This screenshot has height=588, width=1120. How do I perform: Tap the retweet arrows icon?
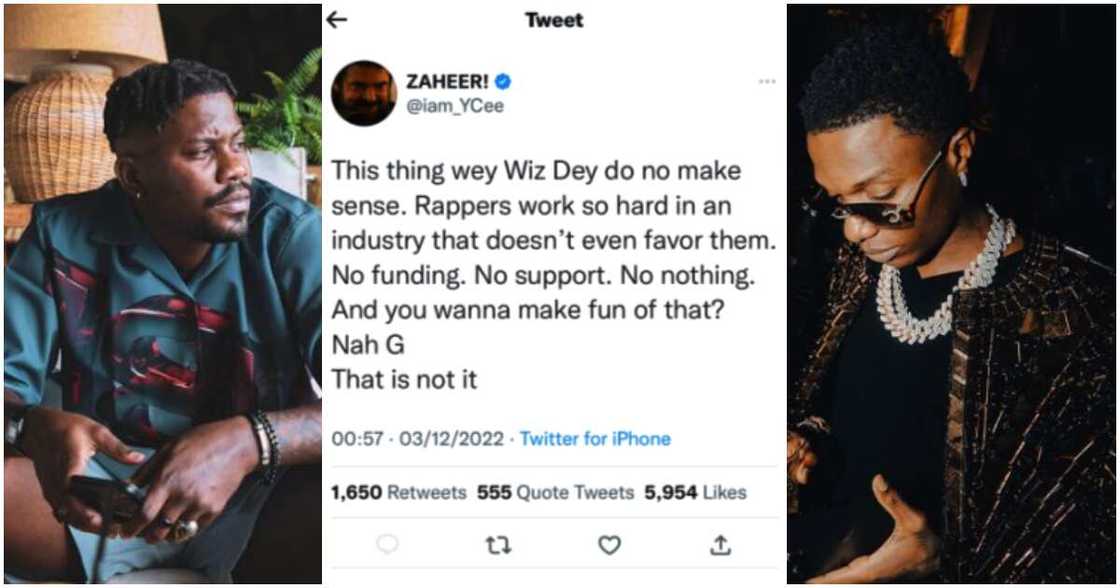coord(497,544)
